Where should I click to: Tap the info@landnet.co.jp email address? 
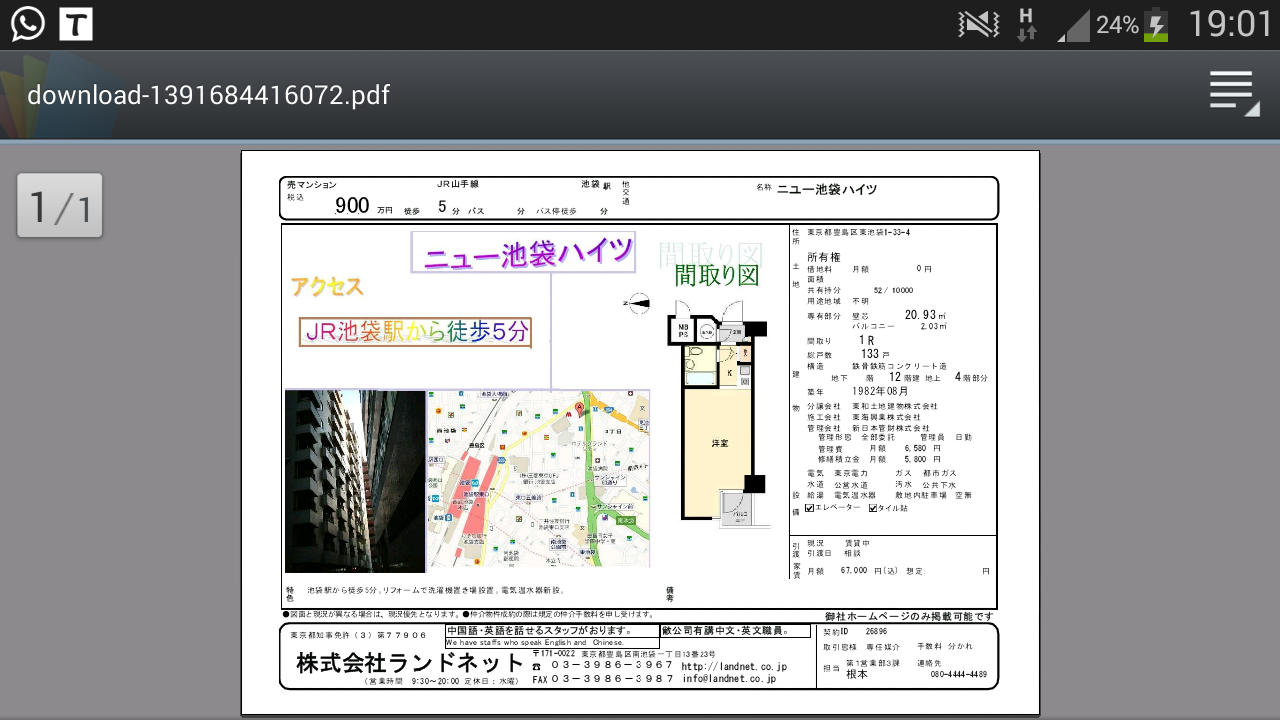(x=729, y=679)
